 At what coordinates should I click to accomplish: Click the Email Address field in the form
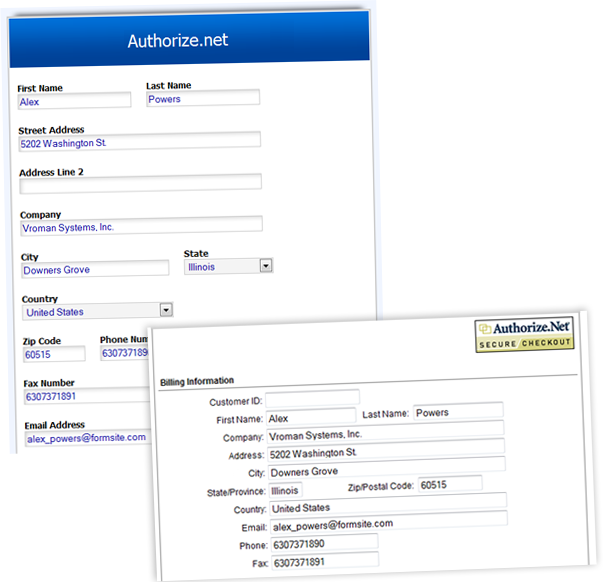[88, 438]
